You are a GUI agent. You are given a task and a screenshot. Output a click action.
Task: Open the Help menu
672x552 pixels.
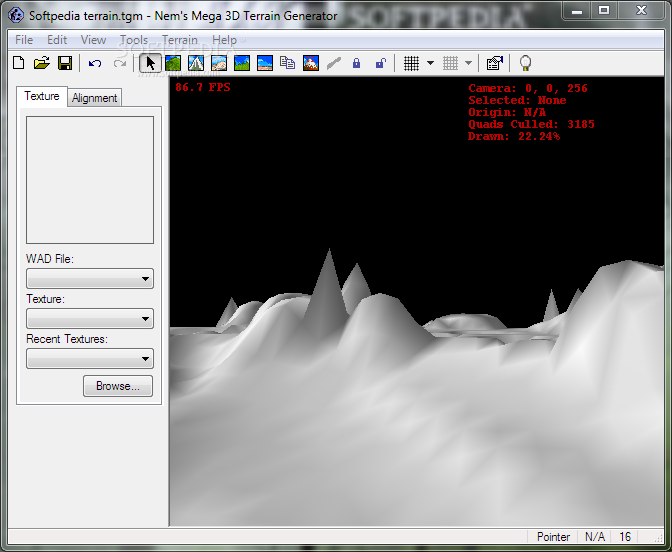coord(224,40)
